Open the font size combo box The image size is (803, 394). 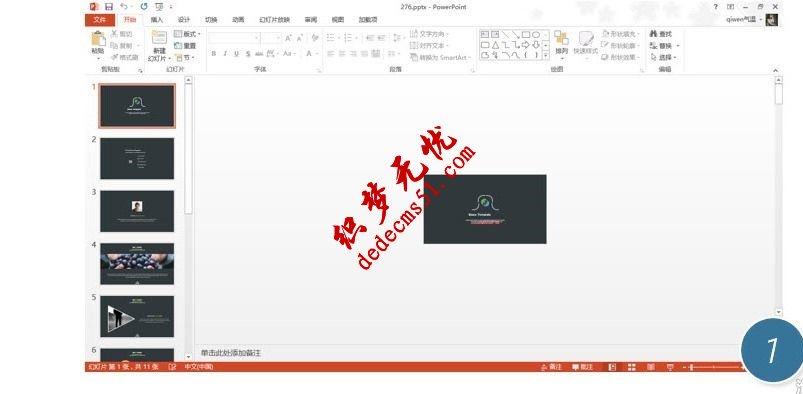click(x=271, y=38)
